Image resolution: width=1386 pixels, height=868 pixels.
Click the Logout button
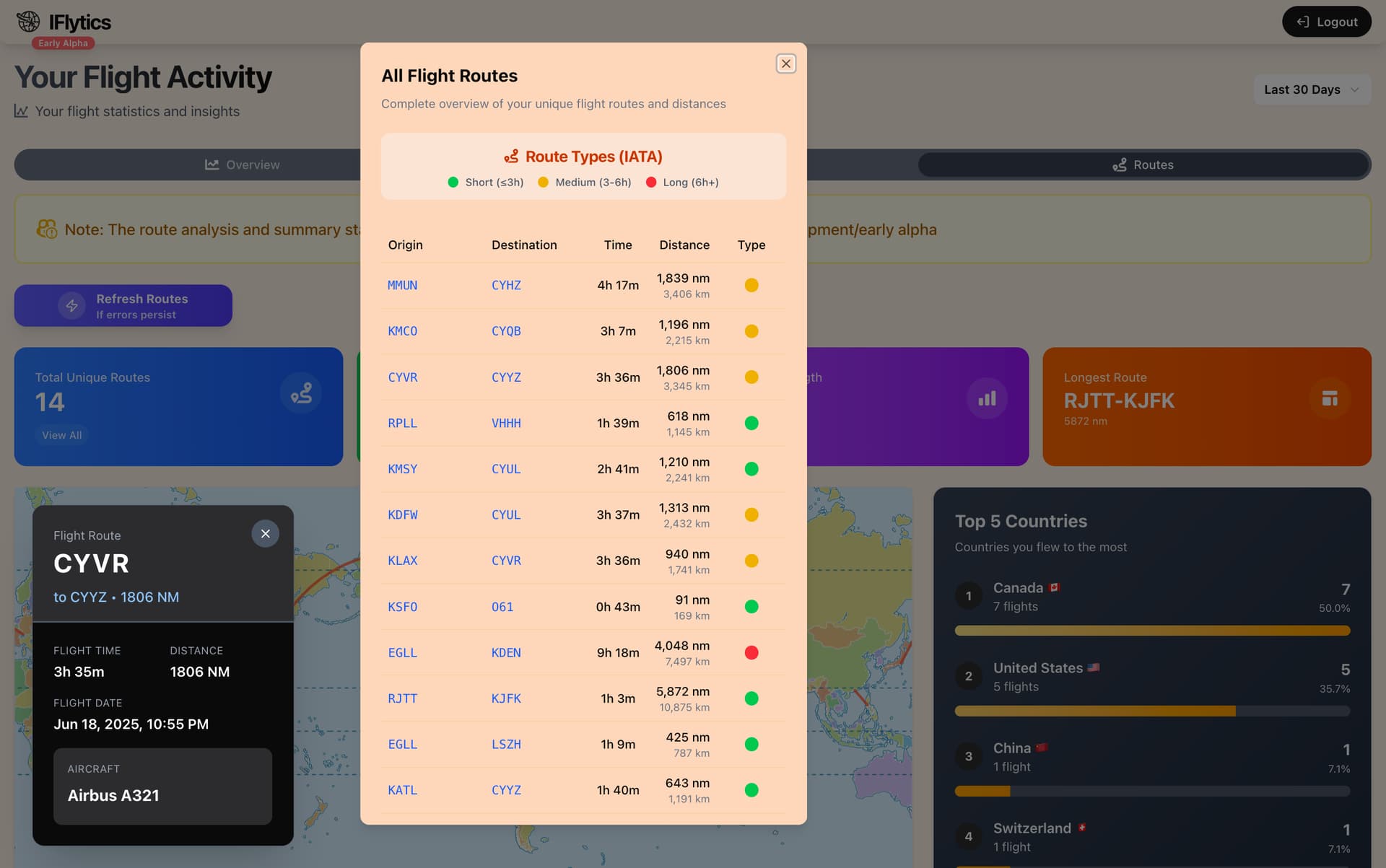(1326, 22)
